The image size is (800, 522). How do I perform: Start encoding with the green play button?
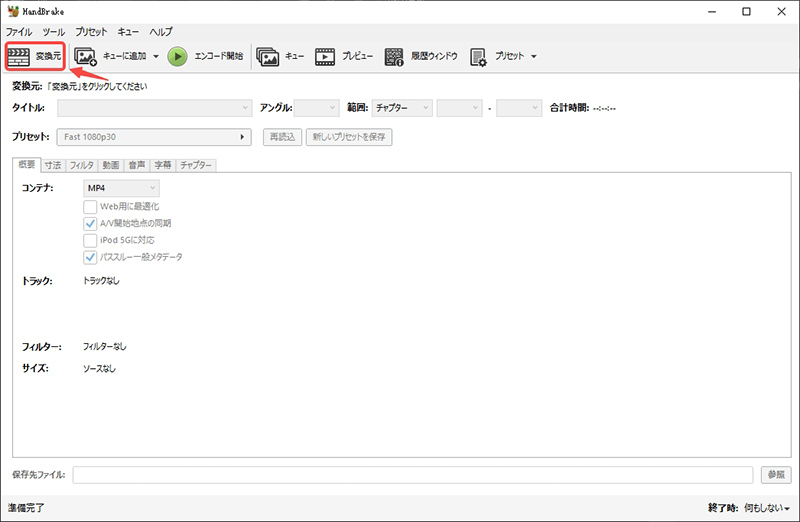pos(178,57)
